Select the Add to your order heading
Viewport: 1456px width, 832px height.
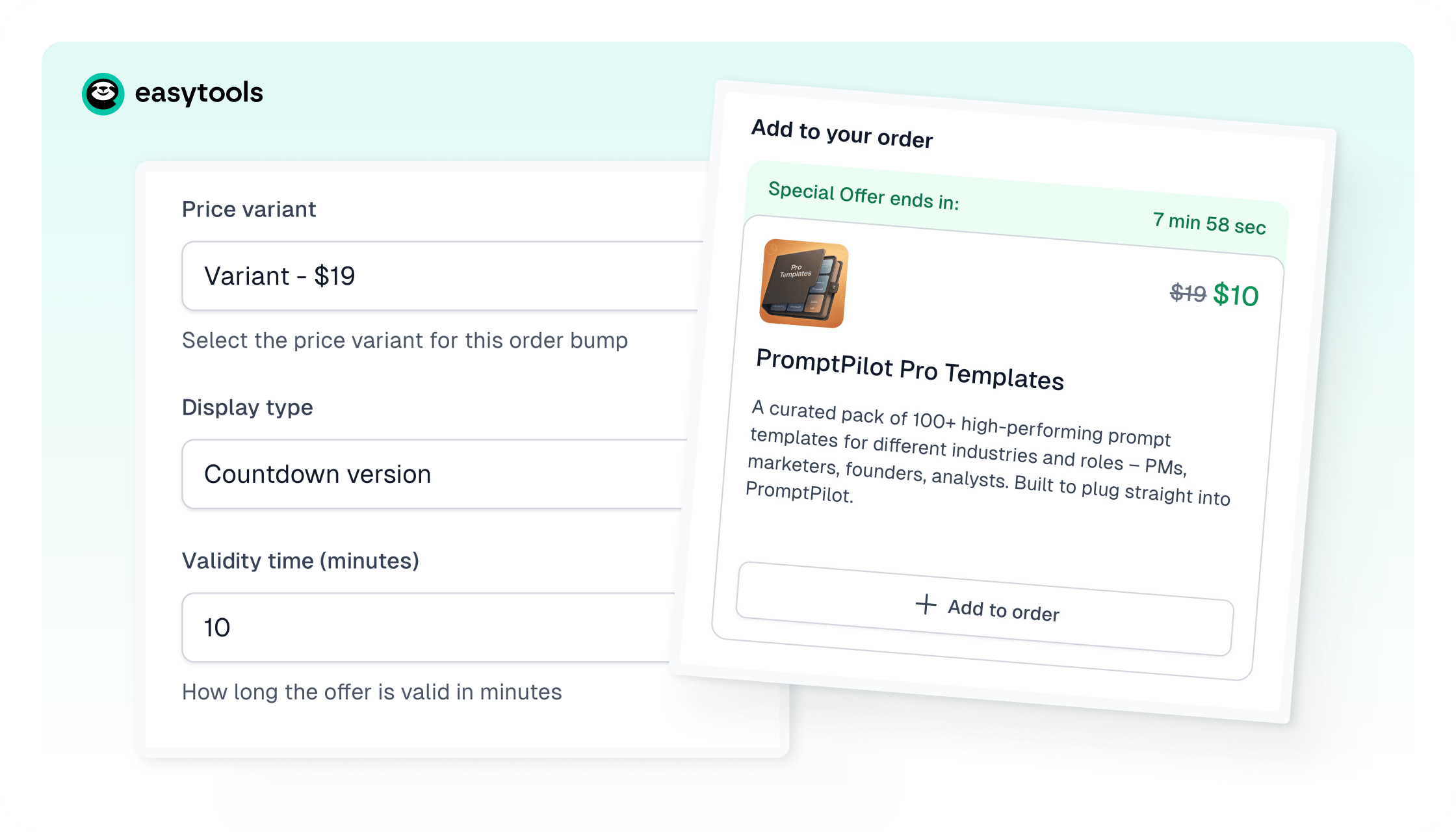point(842,135)
